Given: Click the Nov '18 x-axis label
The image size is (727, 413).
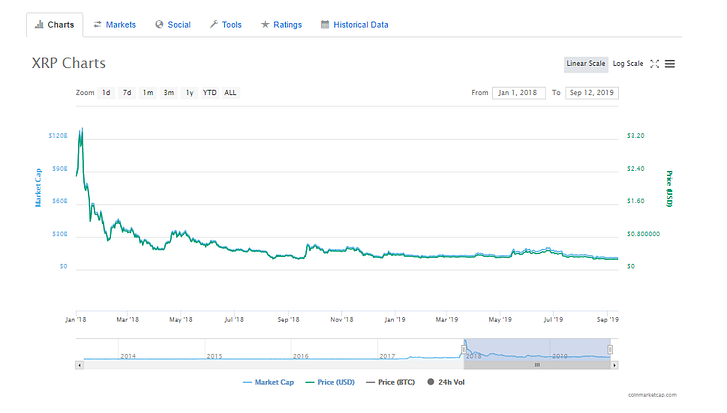Looking at the screenshot, I should pos(342,319).
